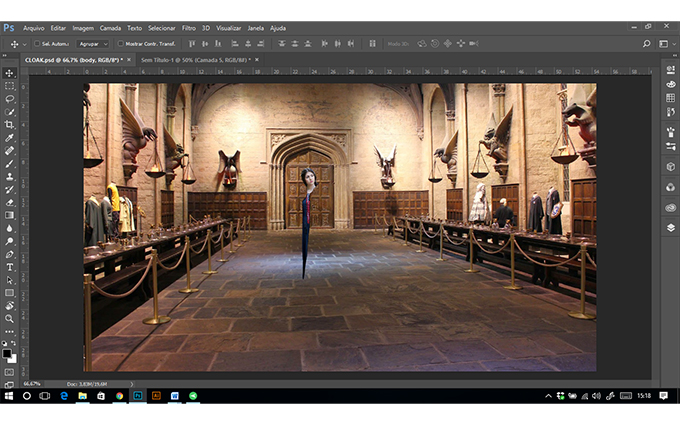Open the Creative Cloud Libraries panel icon

coord(670,208)
